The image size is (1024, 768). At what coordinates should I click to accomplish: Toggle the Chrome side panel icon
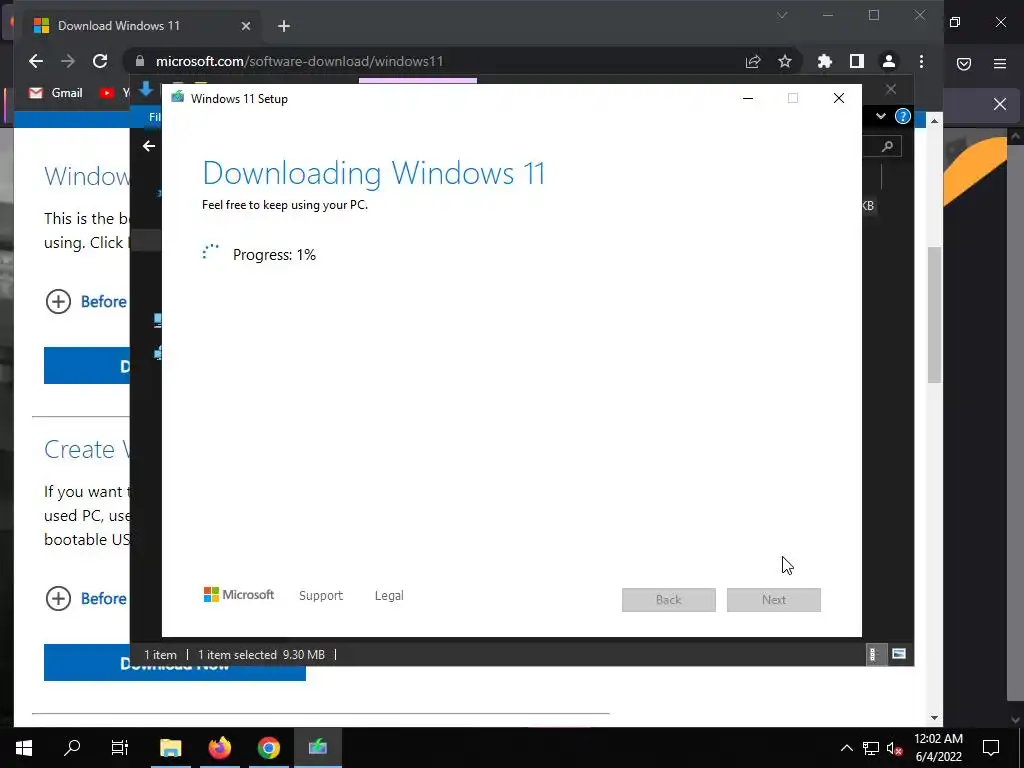(857, 61)
